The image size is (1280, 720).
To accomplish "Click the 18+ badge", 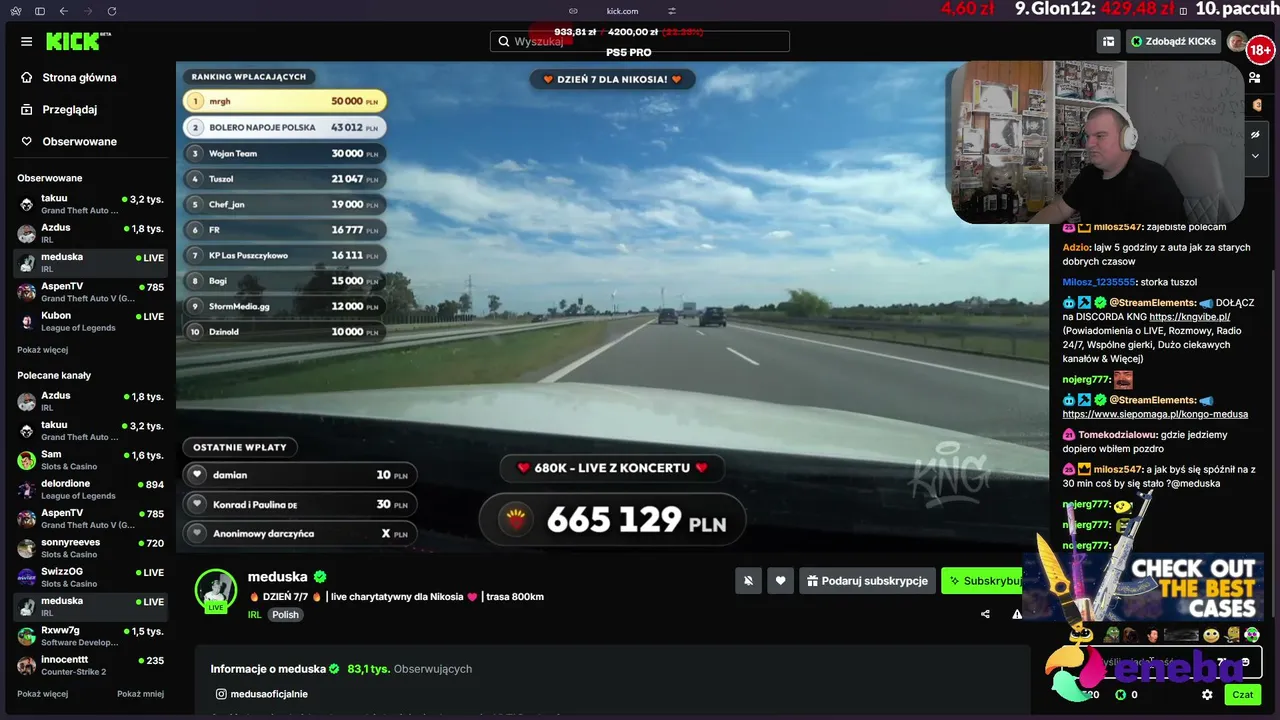I will [1260, 49].
